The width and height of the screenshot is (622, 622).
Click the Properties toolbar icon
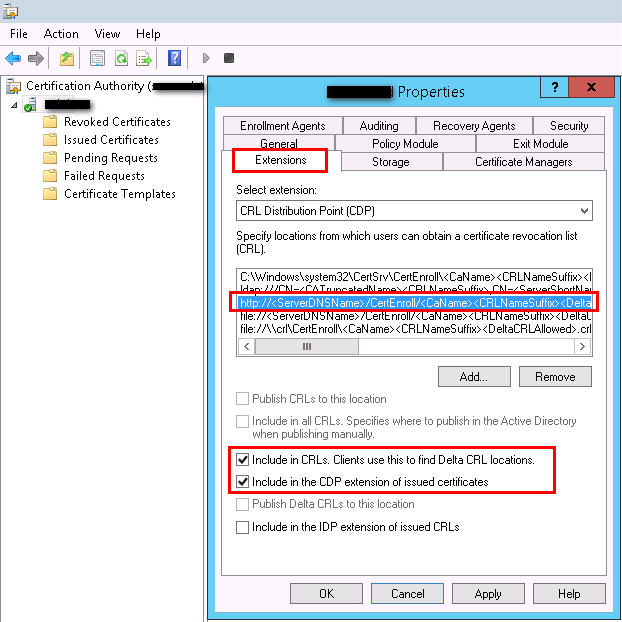coord(97,58)
